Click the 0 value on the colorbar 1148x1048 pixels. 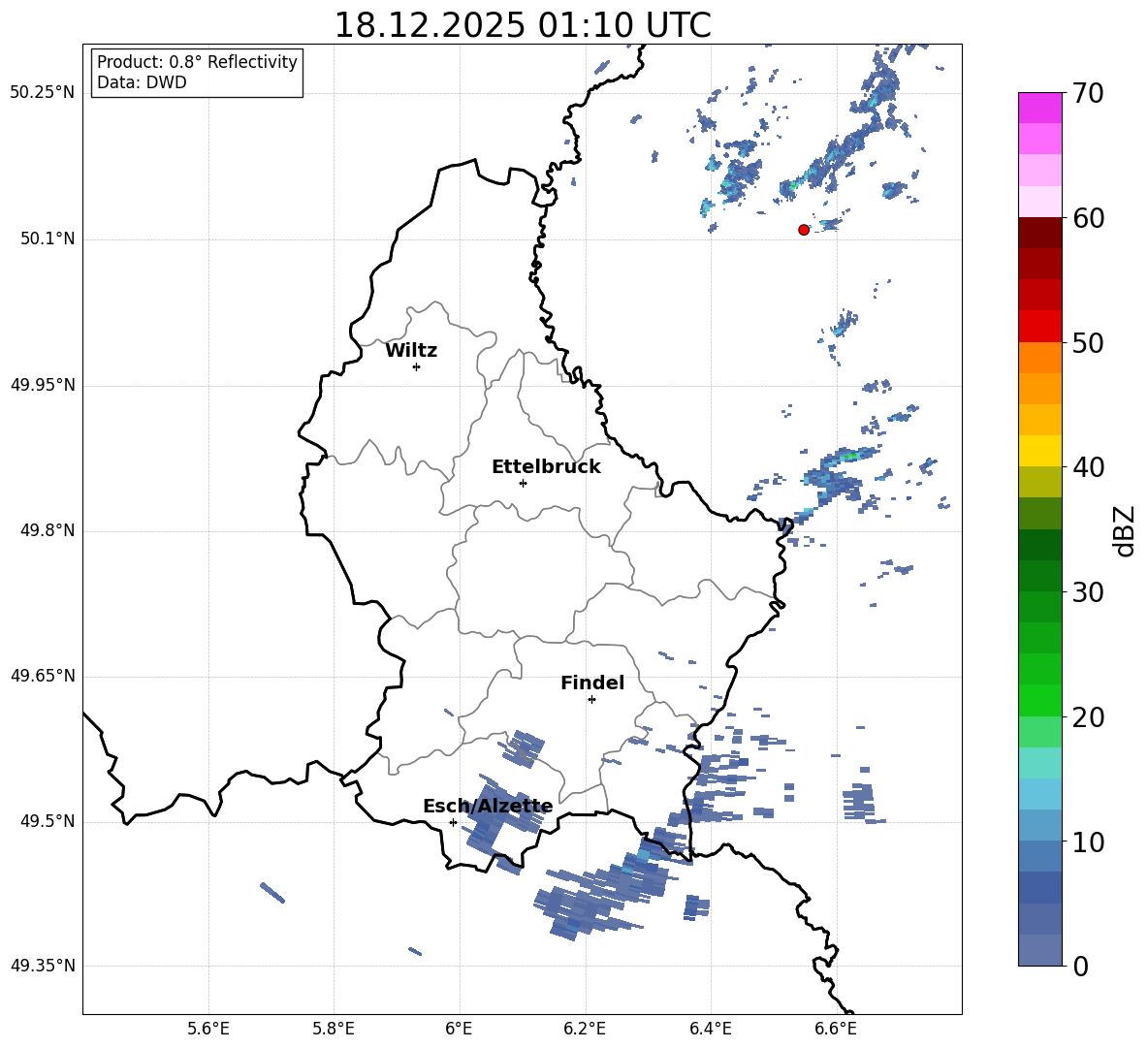tap(1080, 966)
